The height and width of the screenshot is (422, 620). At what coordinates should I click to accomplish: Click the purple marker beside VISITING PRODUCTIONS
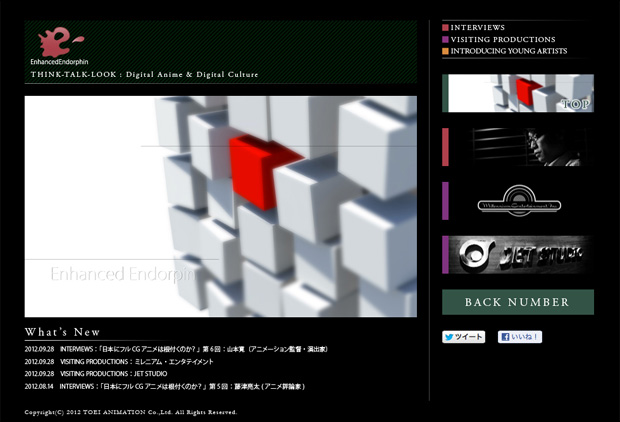pyautogui.click(x=446, y=39)
